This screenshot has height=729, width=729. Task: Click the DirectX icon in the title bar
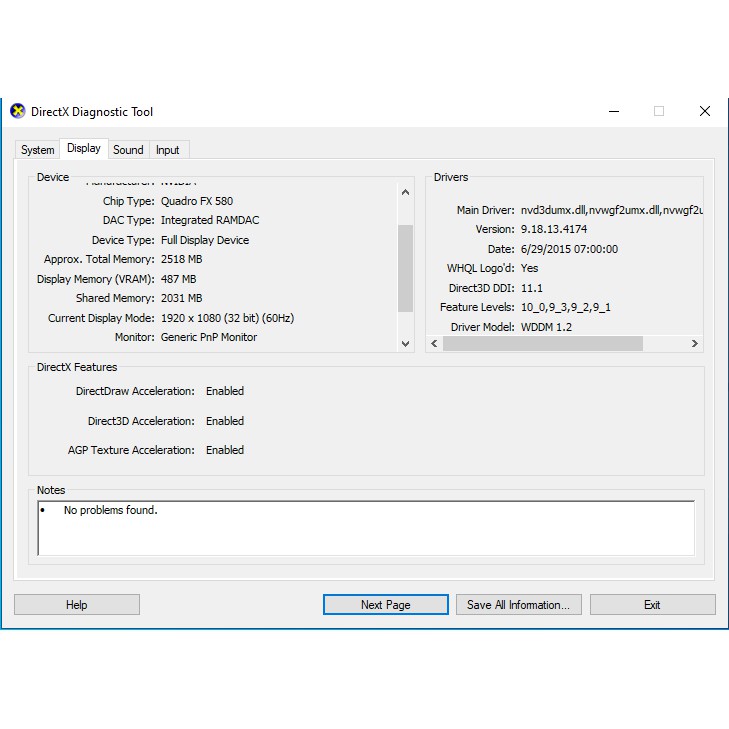18,111
